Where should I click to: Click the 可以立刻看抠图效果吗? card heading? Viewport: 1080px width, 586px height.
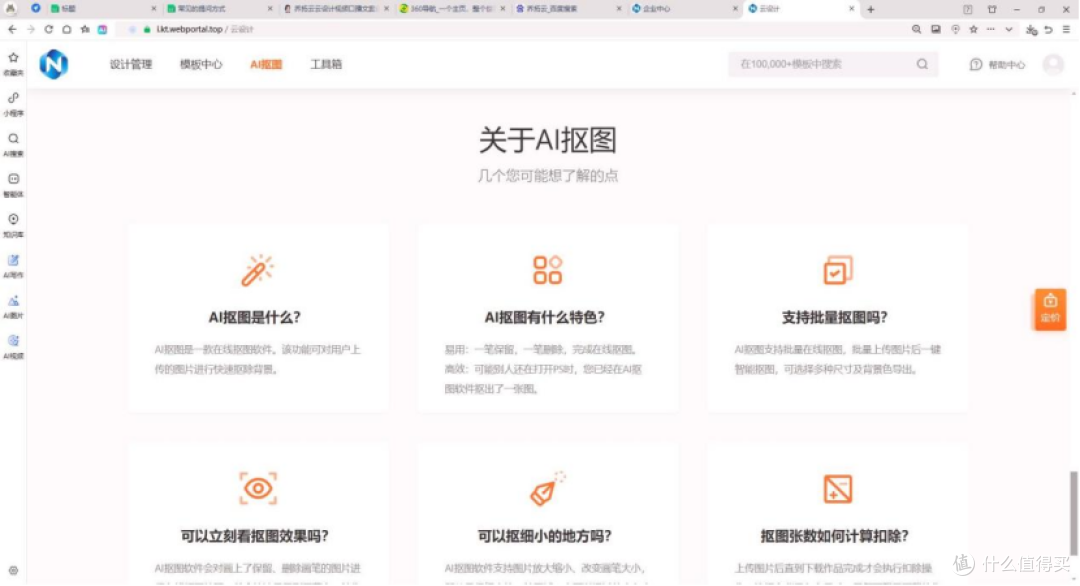pyautogui.click(x=255, y=536)
